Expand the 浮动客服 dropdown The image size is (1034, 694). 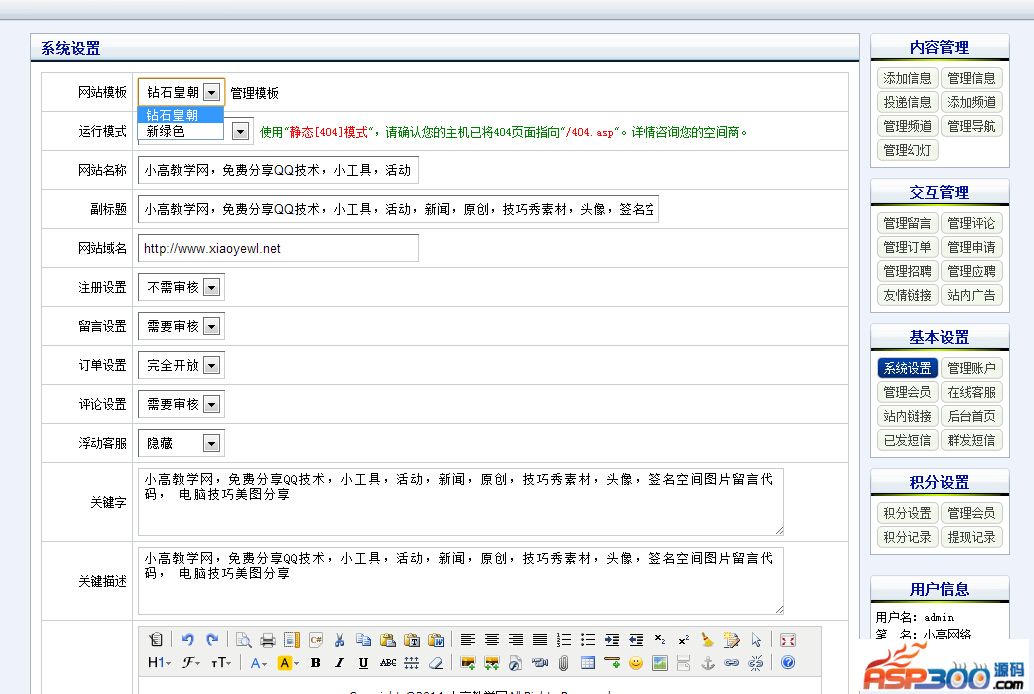181,443
